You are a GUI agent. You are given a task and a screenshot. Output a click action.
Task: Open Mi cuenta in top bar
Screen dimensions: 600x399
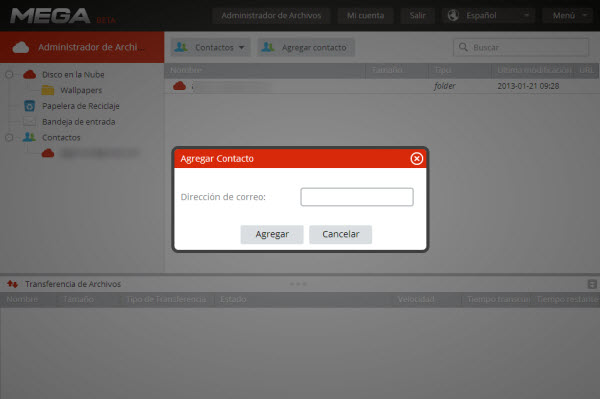click(365, 16)
